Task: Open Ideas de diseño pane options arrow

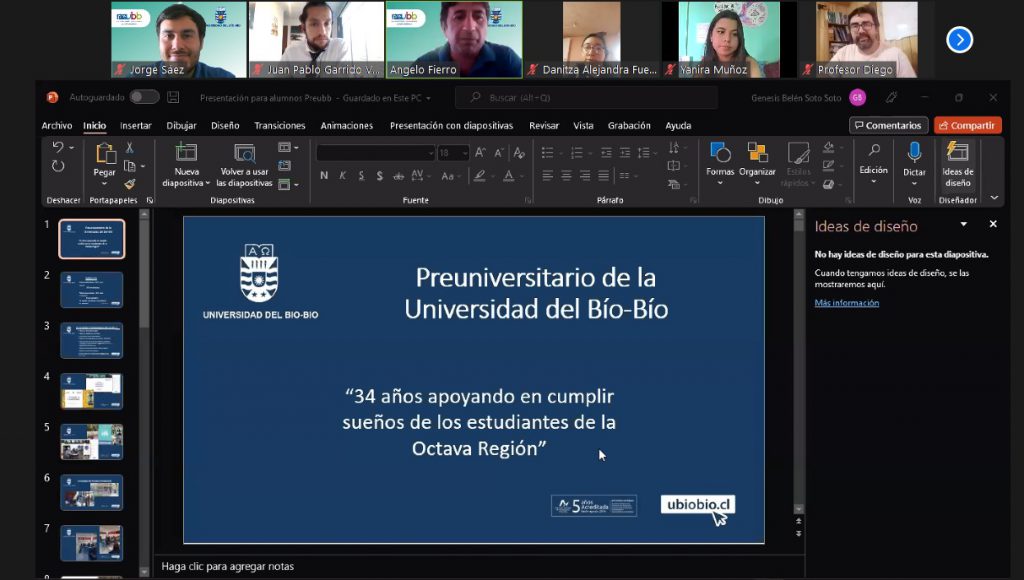Action: [963, 224]
